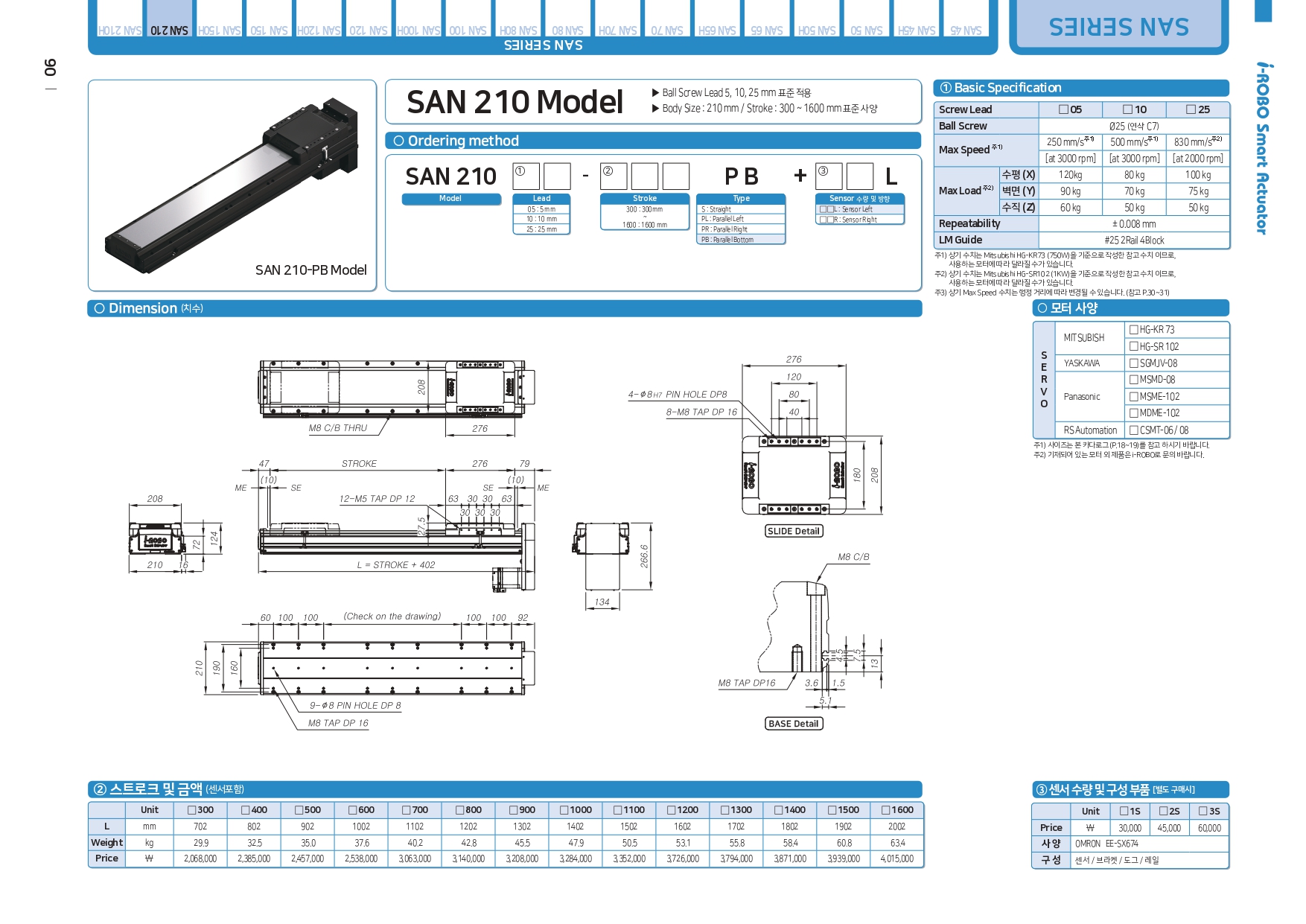Click the '#25 2Rail 4Block' LM Guide value
Screen dimensions: 1306x924
(x=1134, y=240)
